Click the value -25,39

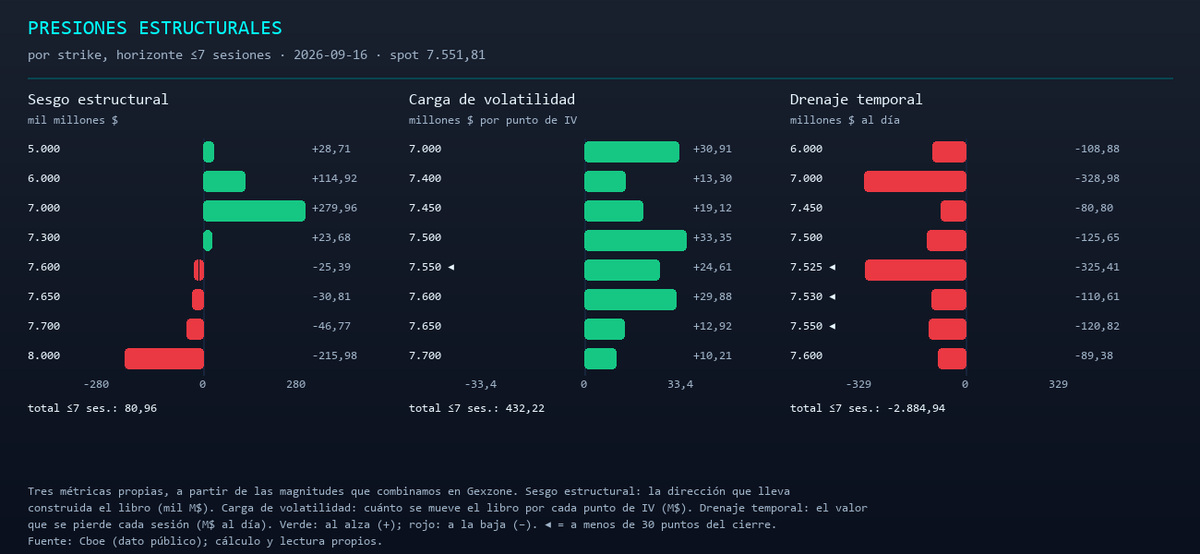331,267
